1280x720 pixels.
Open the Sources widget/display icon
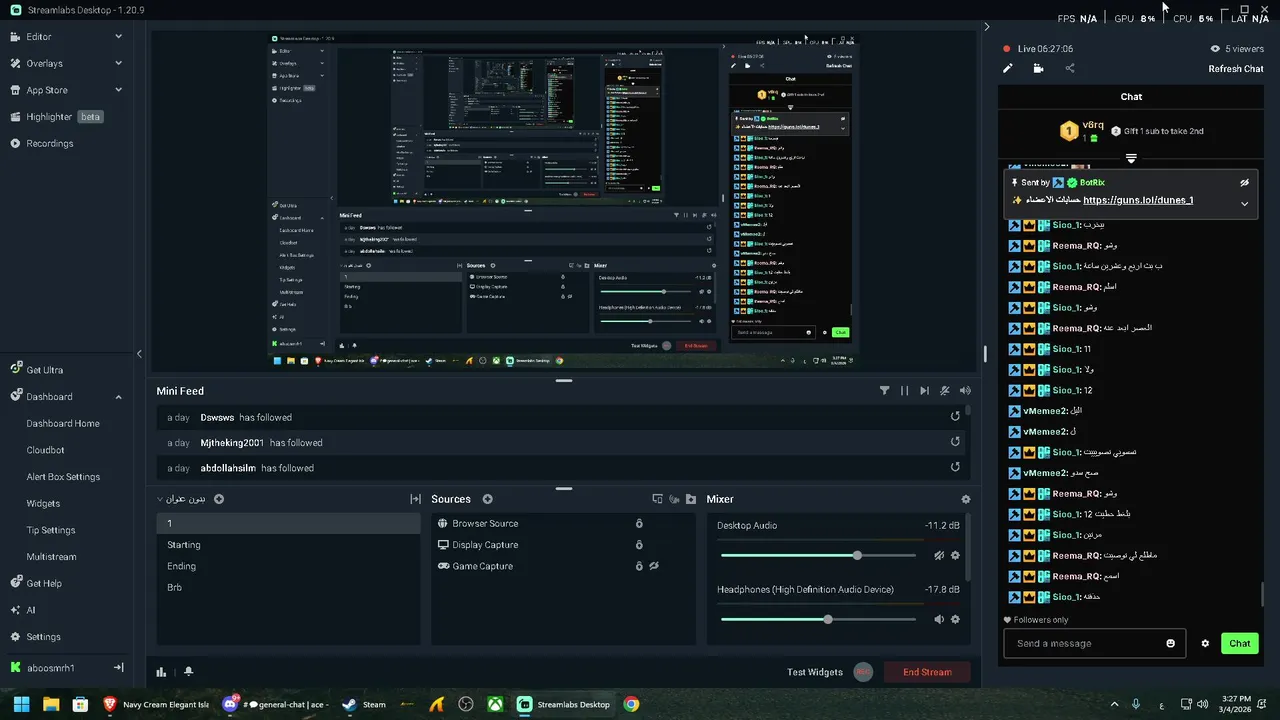657,499
